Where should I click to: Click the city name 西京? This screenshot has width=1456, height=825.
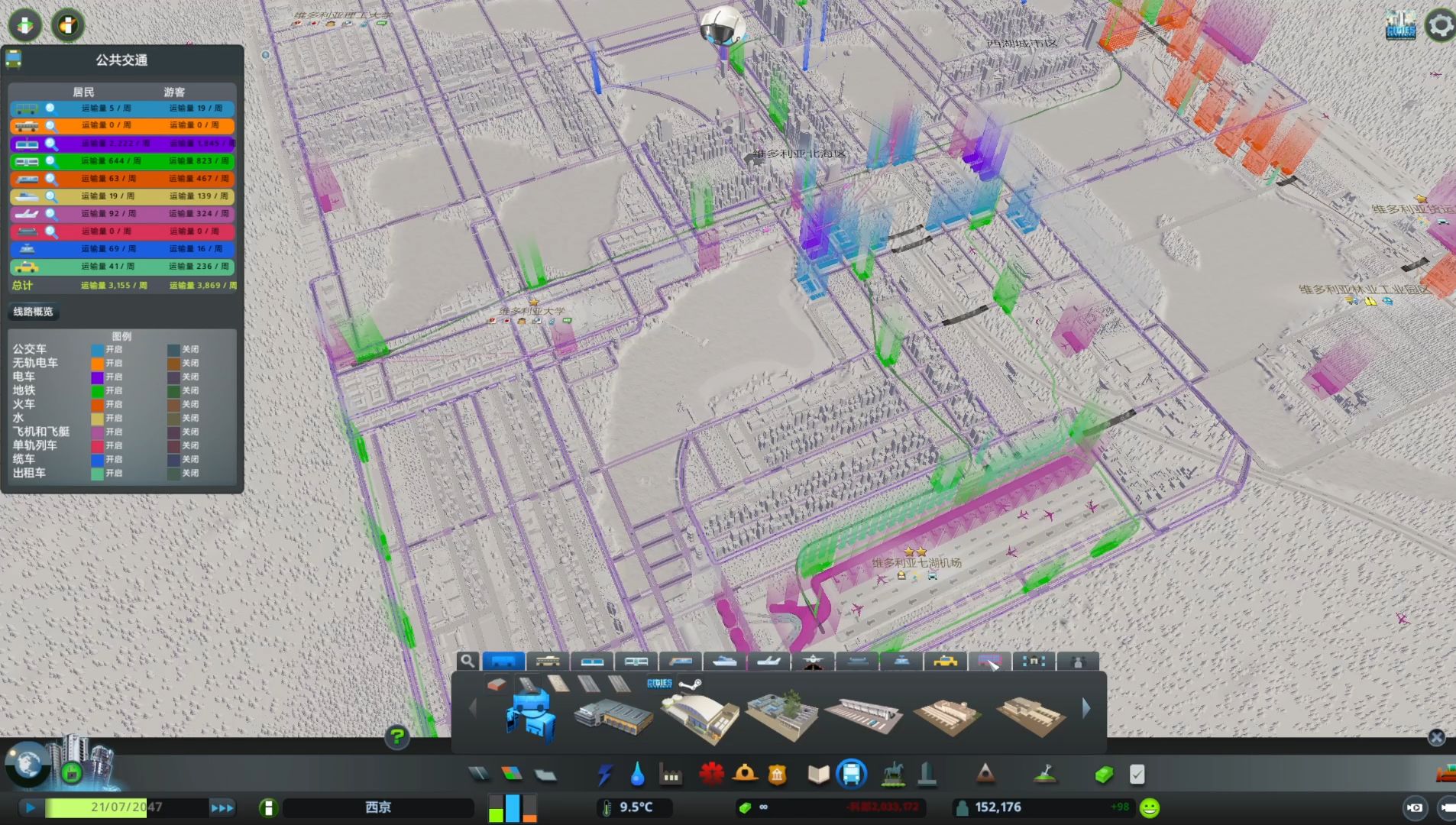point(378,807)
